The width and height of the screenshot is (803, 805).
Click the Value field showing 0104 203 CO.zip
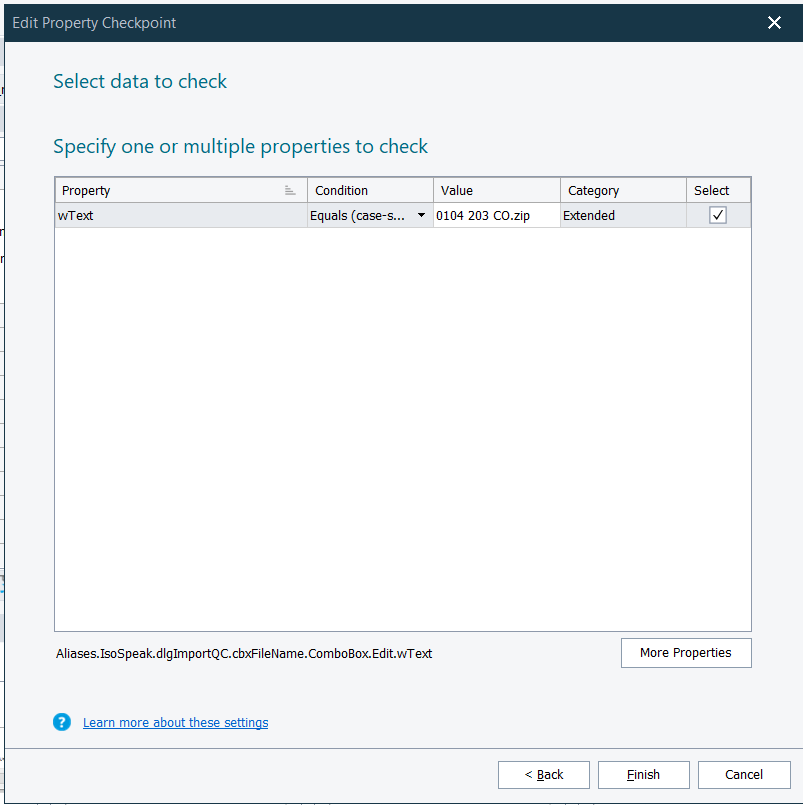496,215
